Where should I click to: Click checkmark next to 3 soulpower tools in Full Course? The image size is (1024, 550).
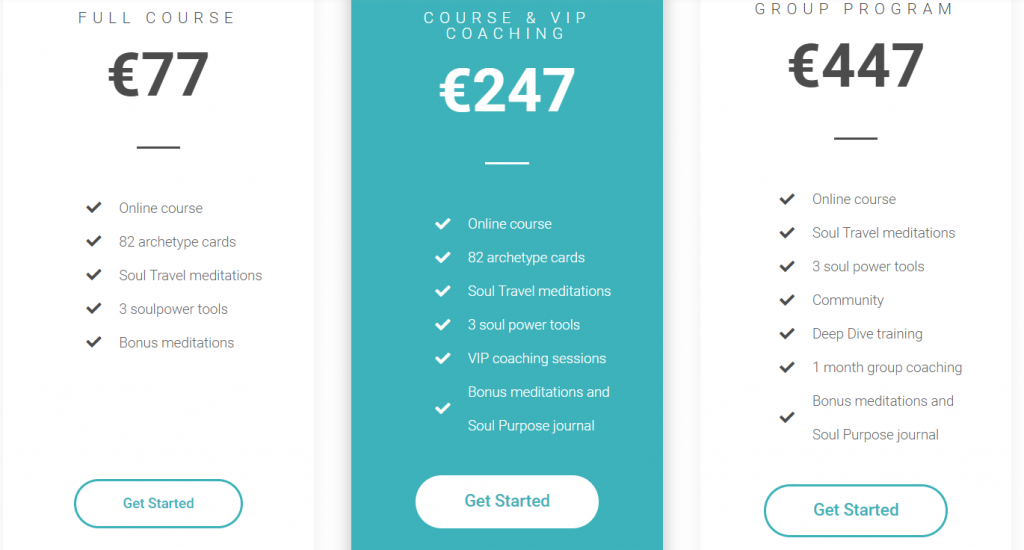pyautogui.click(x=94, y=308)
